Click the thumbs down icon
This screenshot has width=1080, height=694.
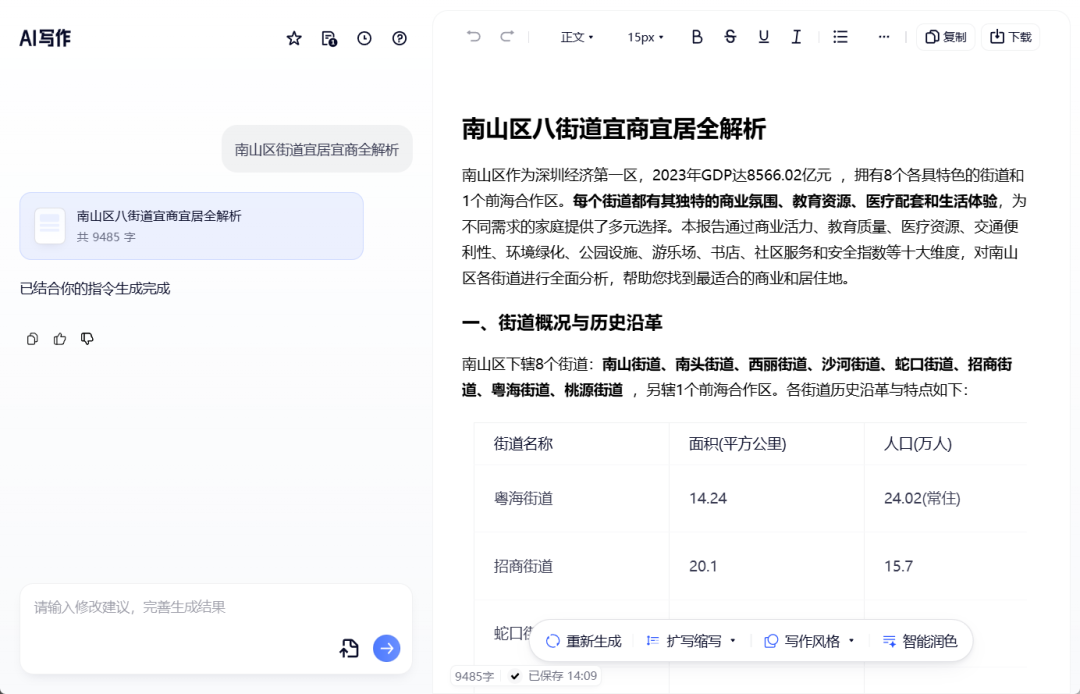click(88, 339)
